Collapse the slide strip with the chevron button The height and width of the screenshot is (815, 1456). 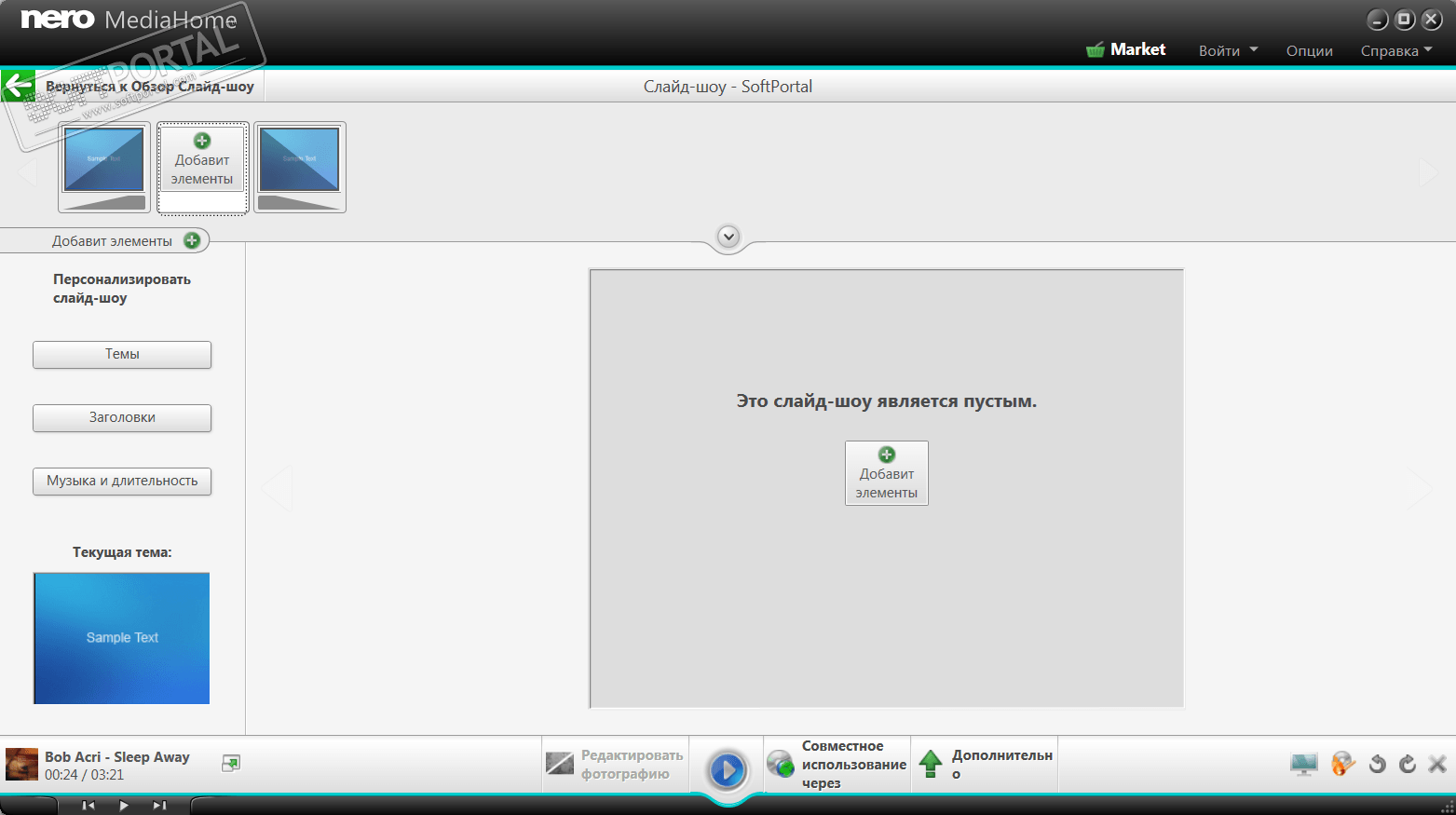(728, 237)
